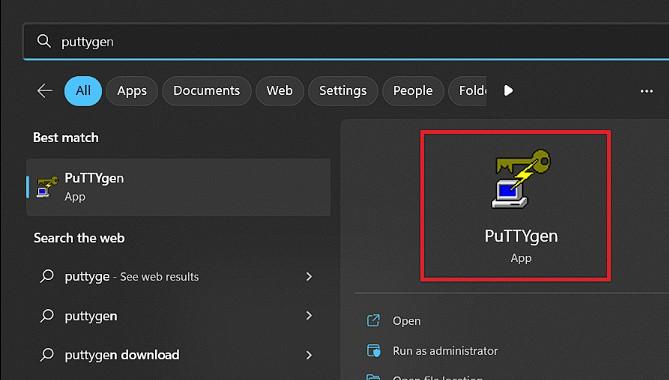The width and height of the screenshot is (669, 380).
Task: Switch to the Web filter tab
Action: pyautogui.click(x=279, y=91)
